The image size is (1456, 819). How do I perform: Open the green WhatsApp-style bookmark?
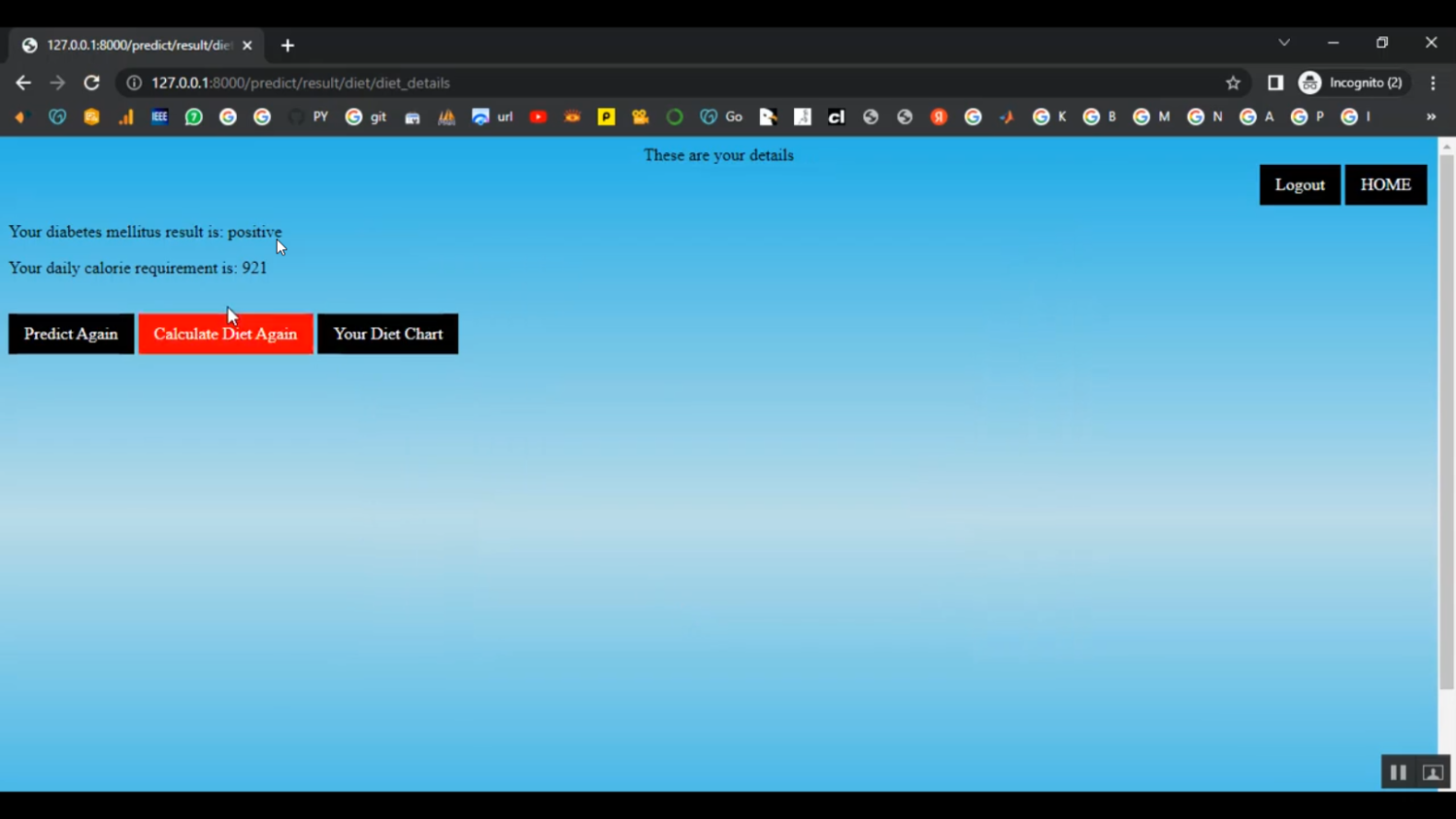coord(194,117)
